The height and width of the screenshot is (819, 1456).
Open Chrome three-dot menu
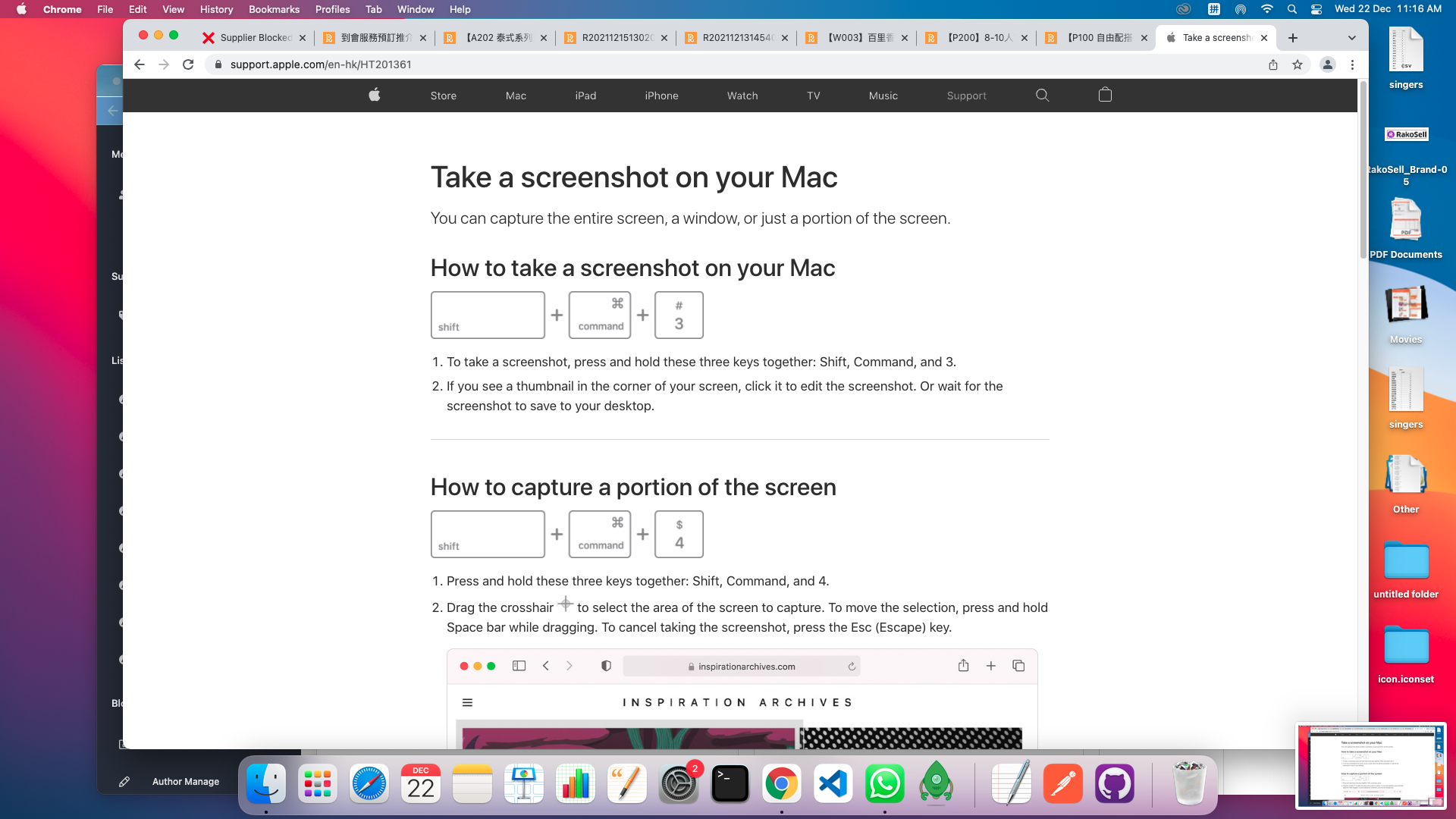coord(1352,64)
